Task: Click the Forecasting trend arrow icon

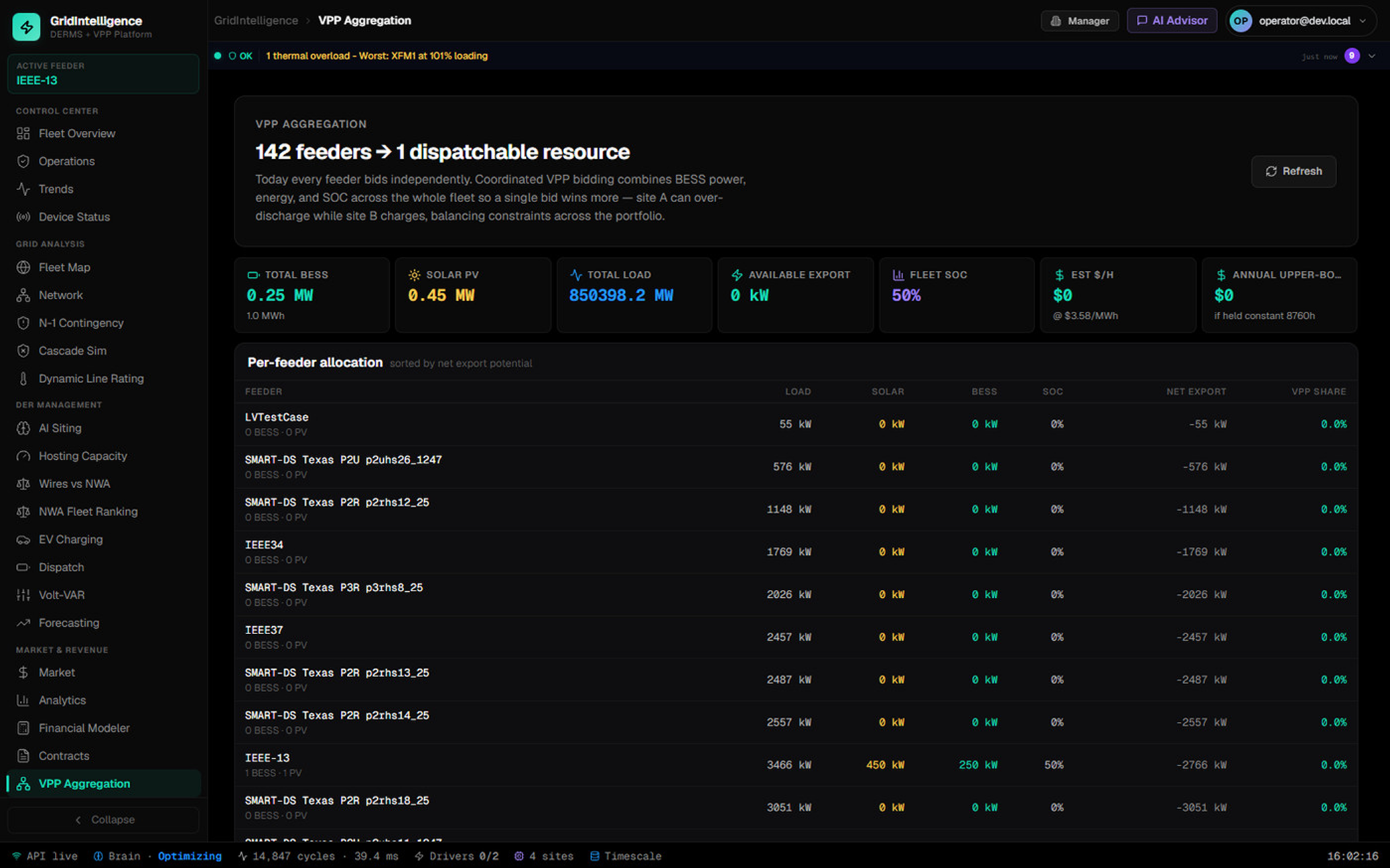Action: coord(23,623)
